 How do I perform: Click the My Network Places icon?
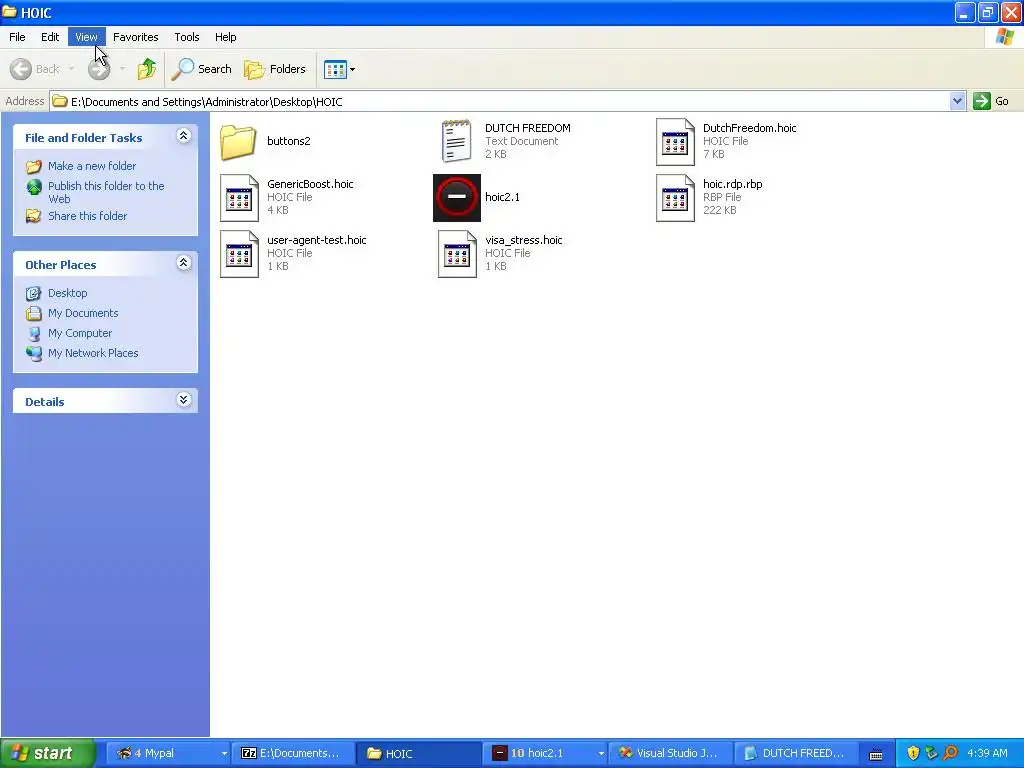coord(34,353)
